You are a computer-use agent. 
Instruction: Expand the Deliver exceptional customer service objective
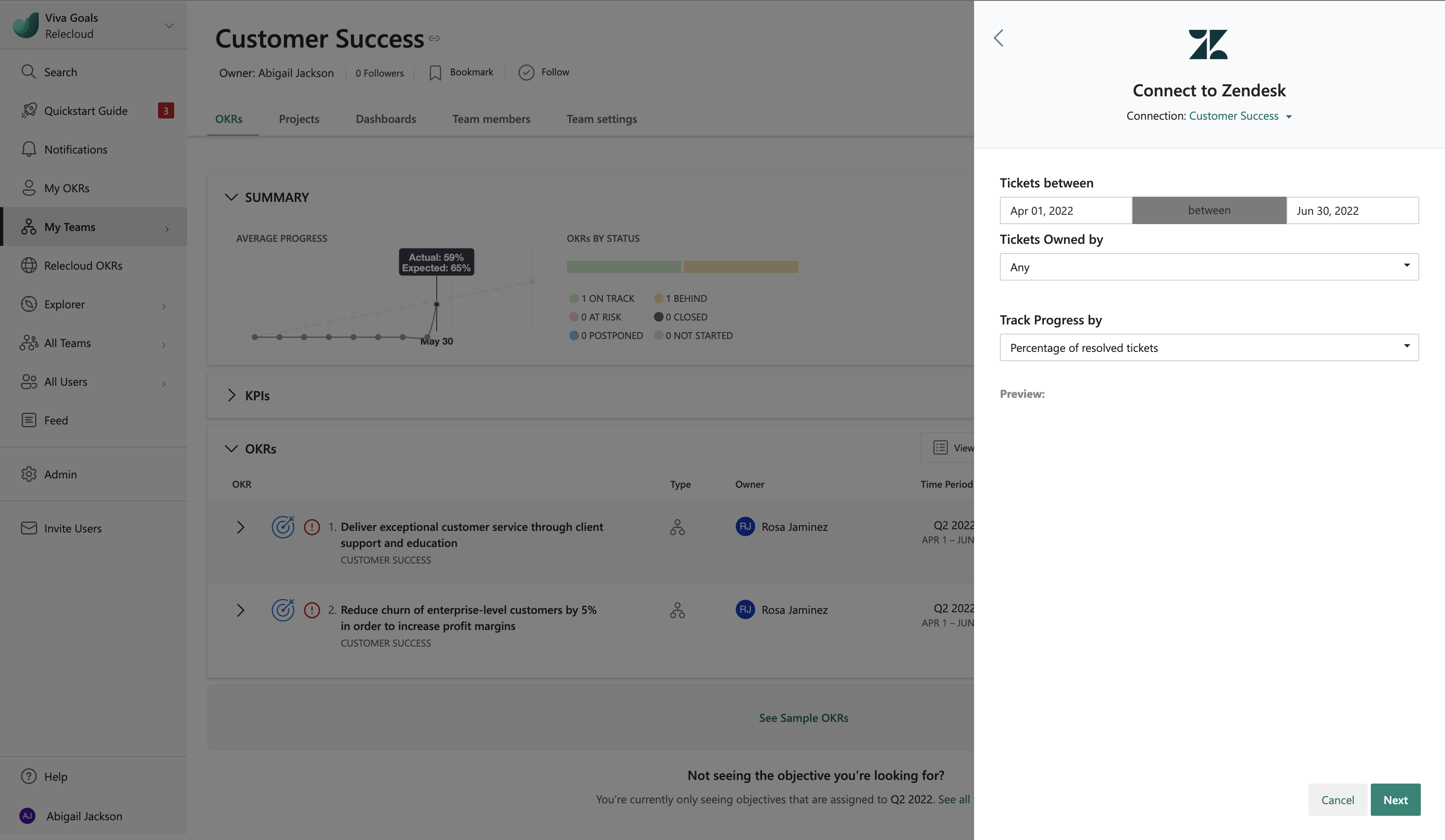[x=240, y=527]
